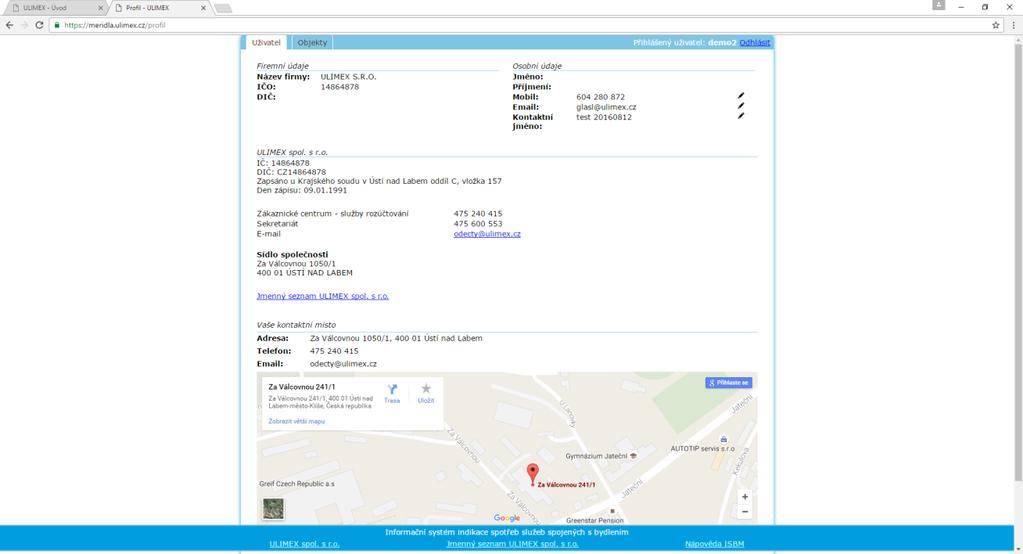Click company name ULIMEX S.R.O.
1023x554 pixels.
(348, 76)
